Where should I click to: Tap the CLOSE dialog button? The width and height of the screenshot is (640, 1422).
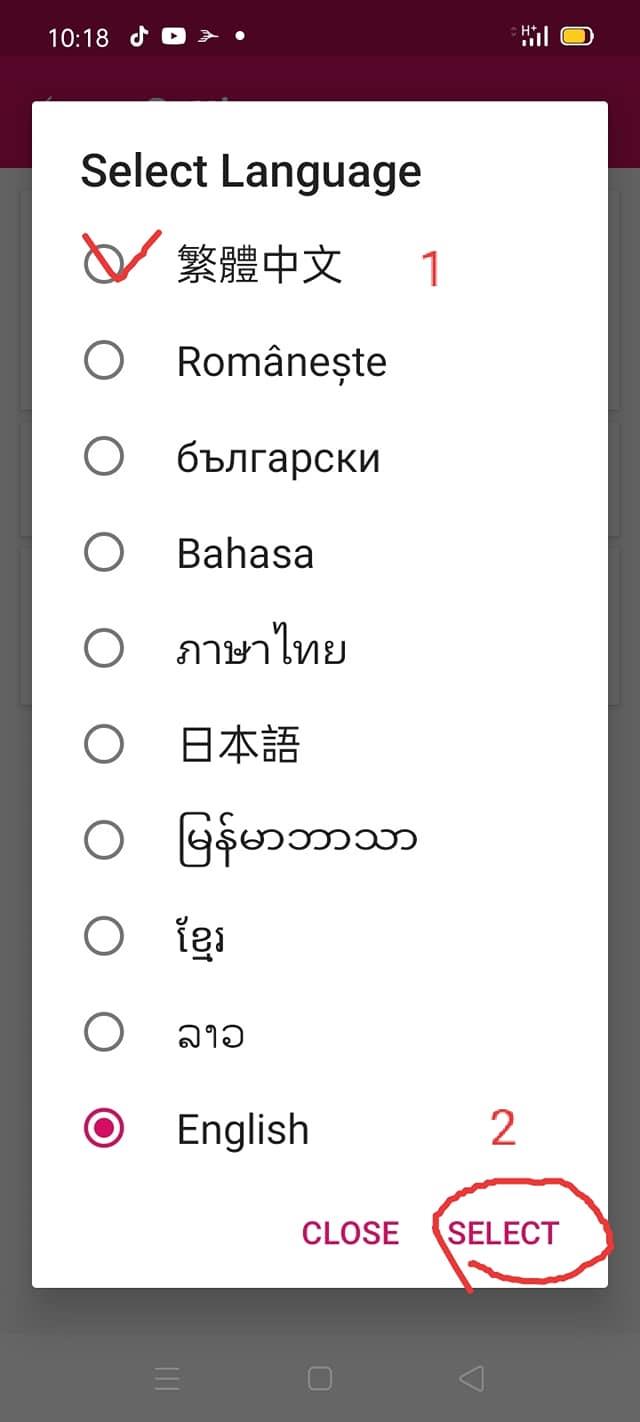click(x=350, y=1233)
